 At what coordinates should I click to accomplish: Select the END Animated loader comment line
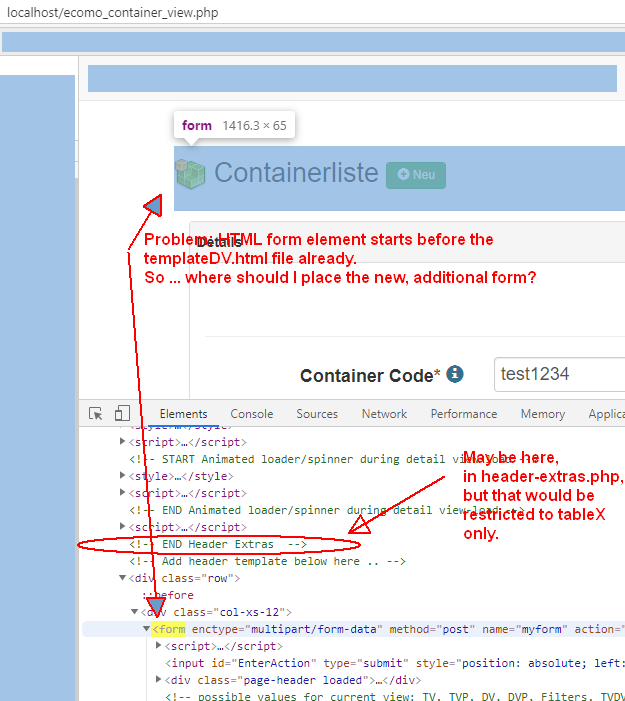pos(327,510)
